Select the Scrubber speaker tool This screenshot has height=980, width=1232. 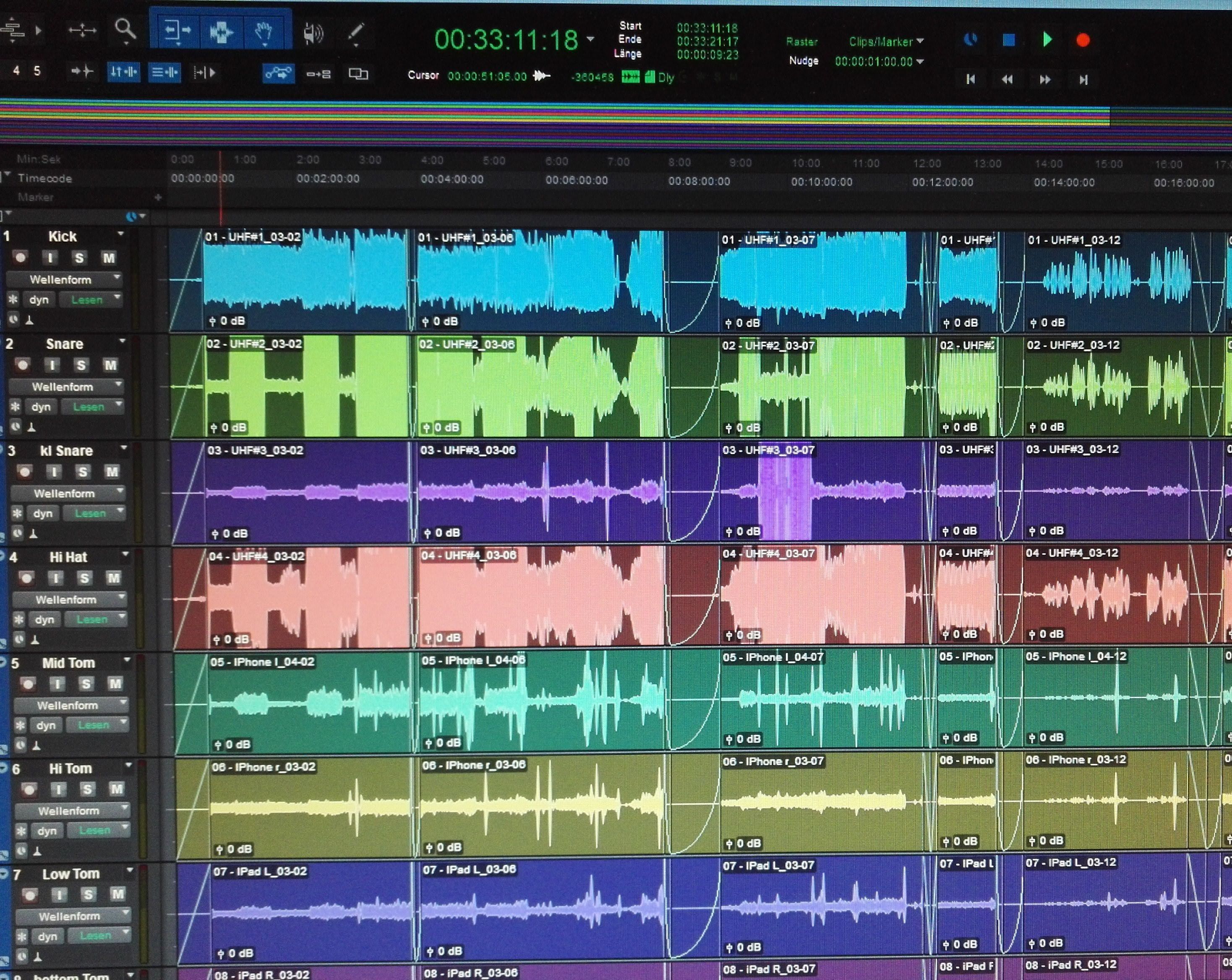pyautogui.click(x=313, y=33)
